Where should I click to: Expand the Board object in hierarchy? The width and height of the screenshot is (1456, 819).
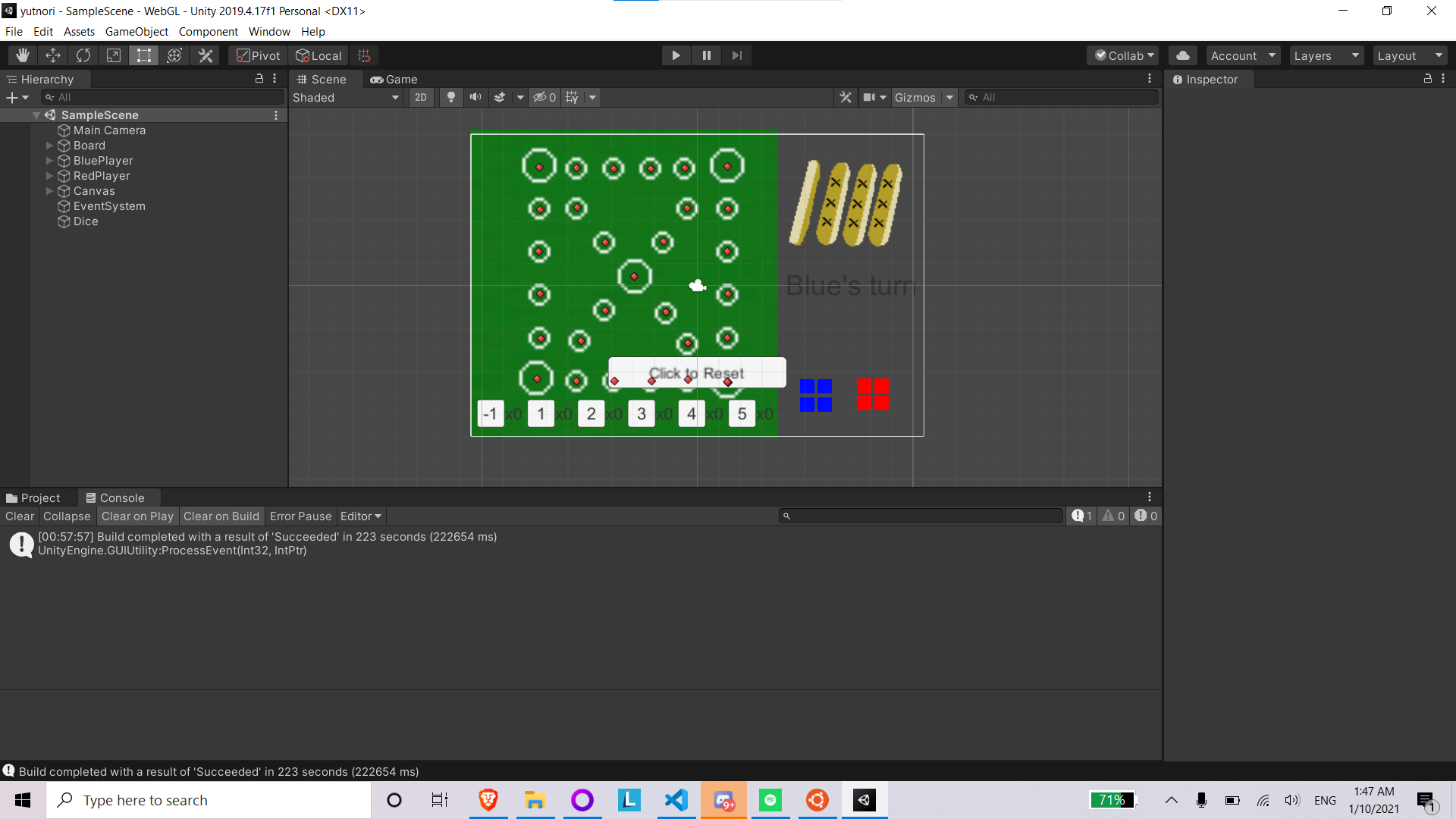(x=50, y=146)
